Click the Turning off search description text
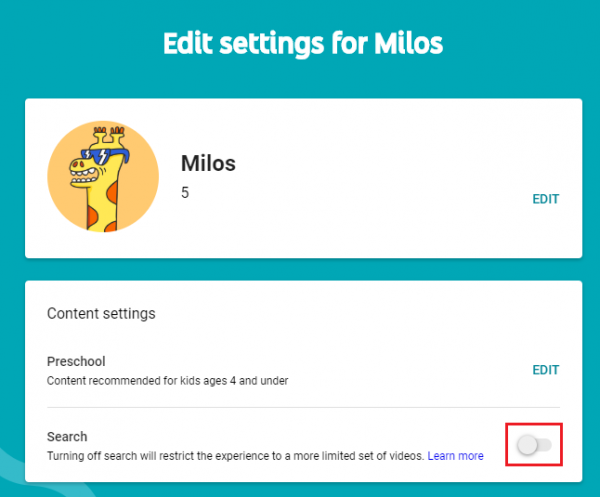The width and height of the screenshot is (600, 497). 235,456
